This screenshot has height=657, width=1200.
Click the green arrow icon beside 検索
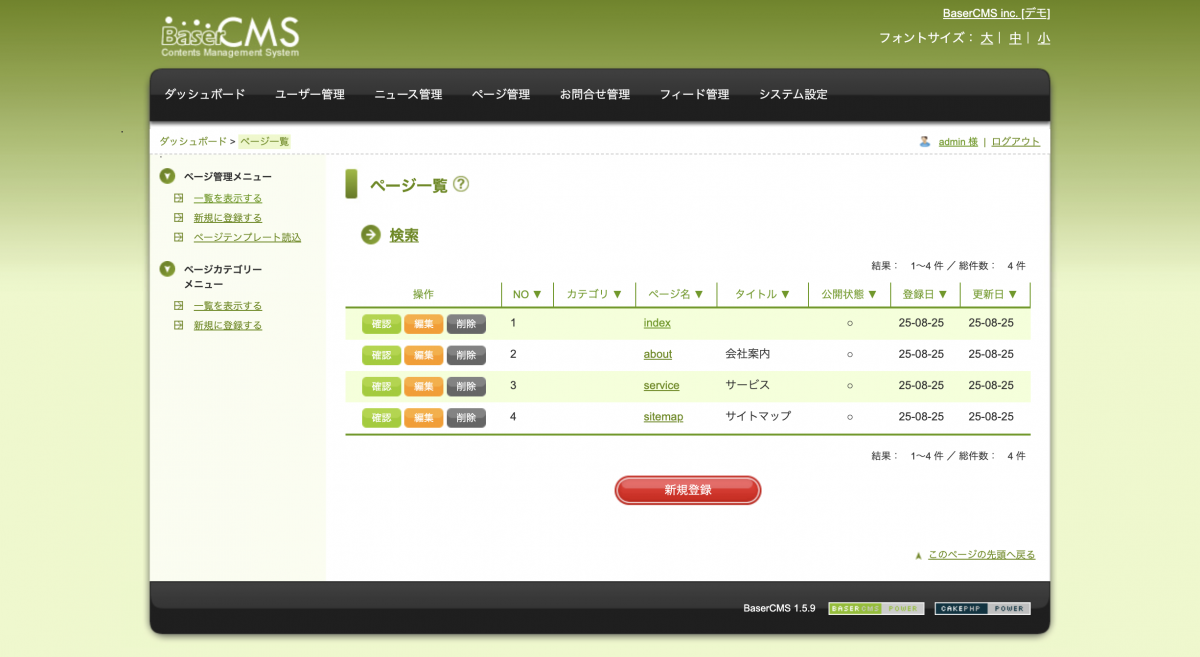(x=371, y=235)
